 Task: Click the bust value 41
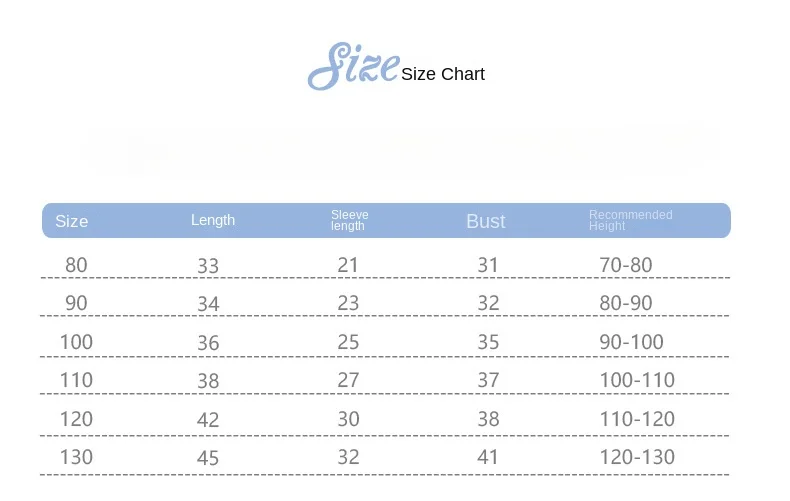488,457
